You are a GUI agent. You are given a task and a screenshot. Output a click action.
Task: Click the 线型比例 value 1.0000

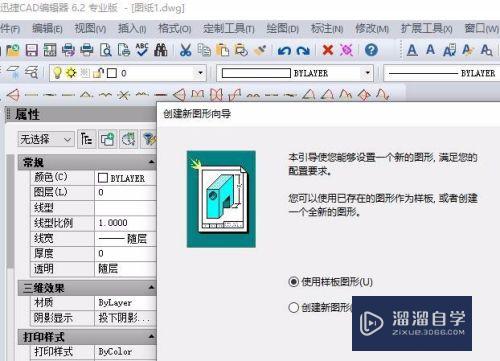tap(125, 223)
